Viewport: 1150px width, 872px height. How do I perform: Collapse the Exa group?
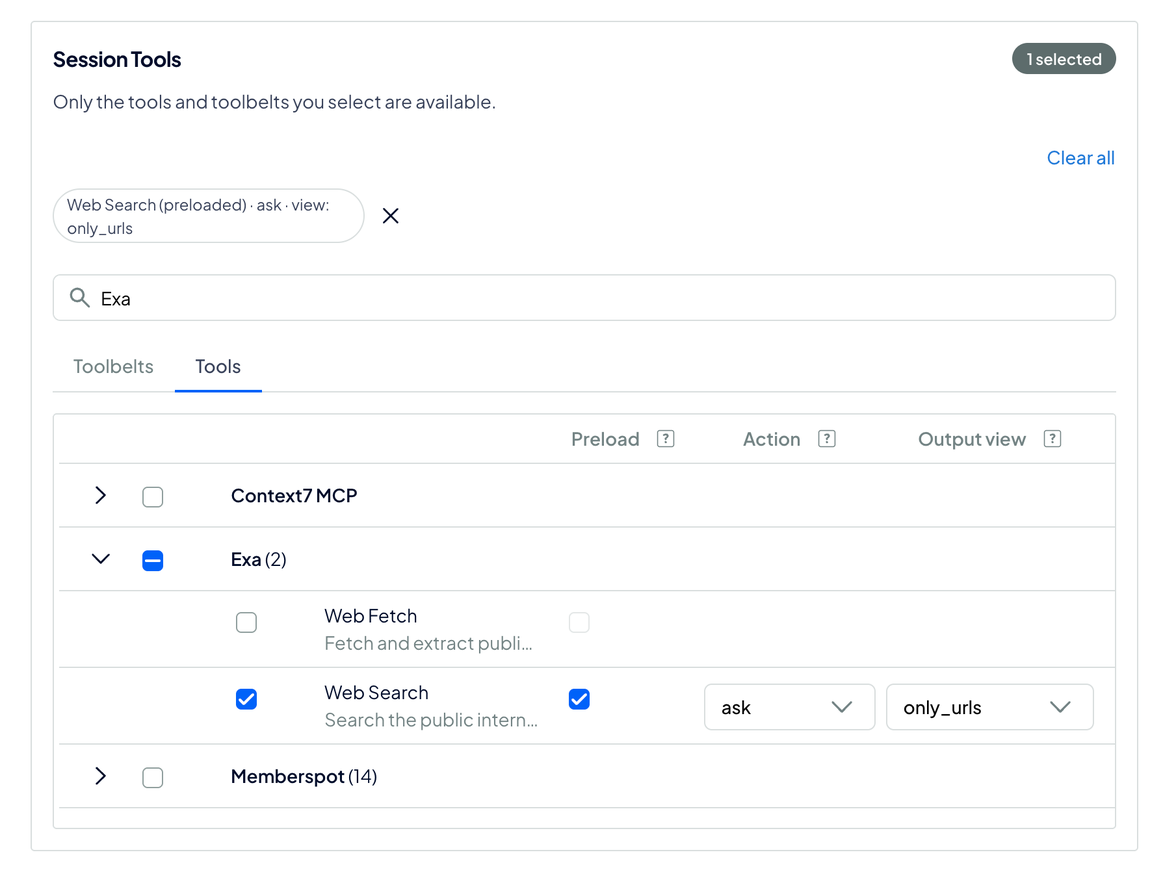tap(100, 559)
